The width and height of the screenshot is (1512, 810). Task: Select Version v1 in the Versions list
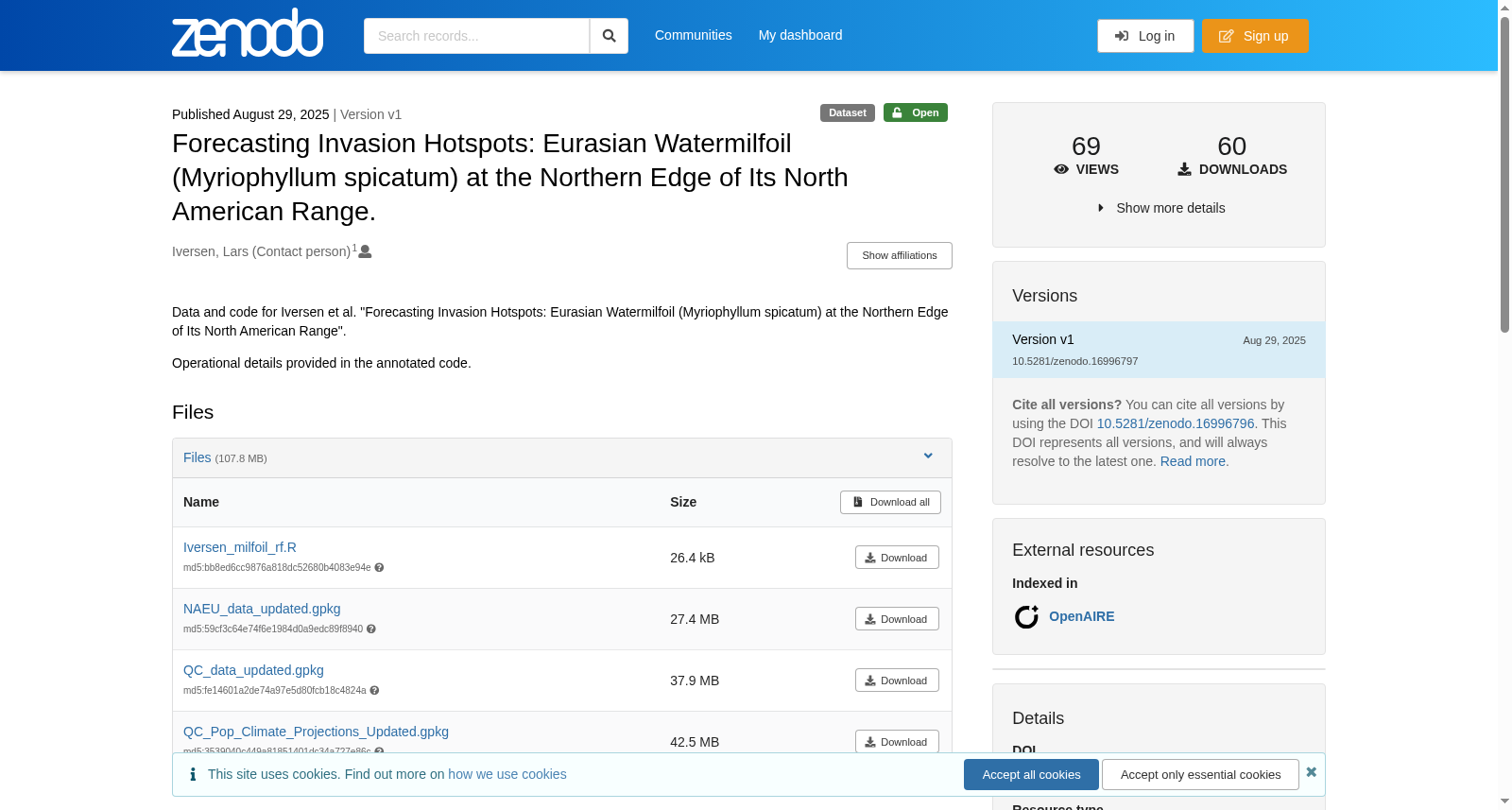click(1159, 350)
